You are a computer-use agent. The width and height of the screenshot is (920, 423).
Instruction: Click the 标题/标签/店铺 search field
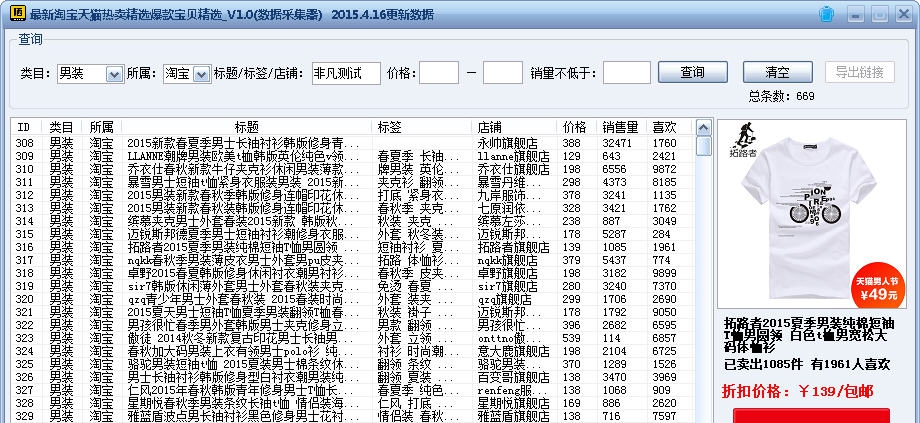(x=346, y=73)
